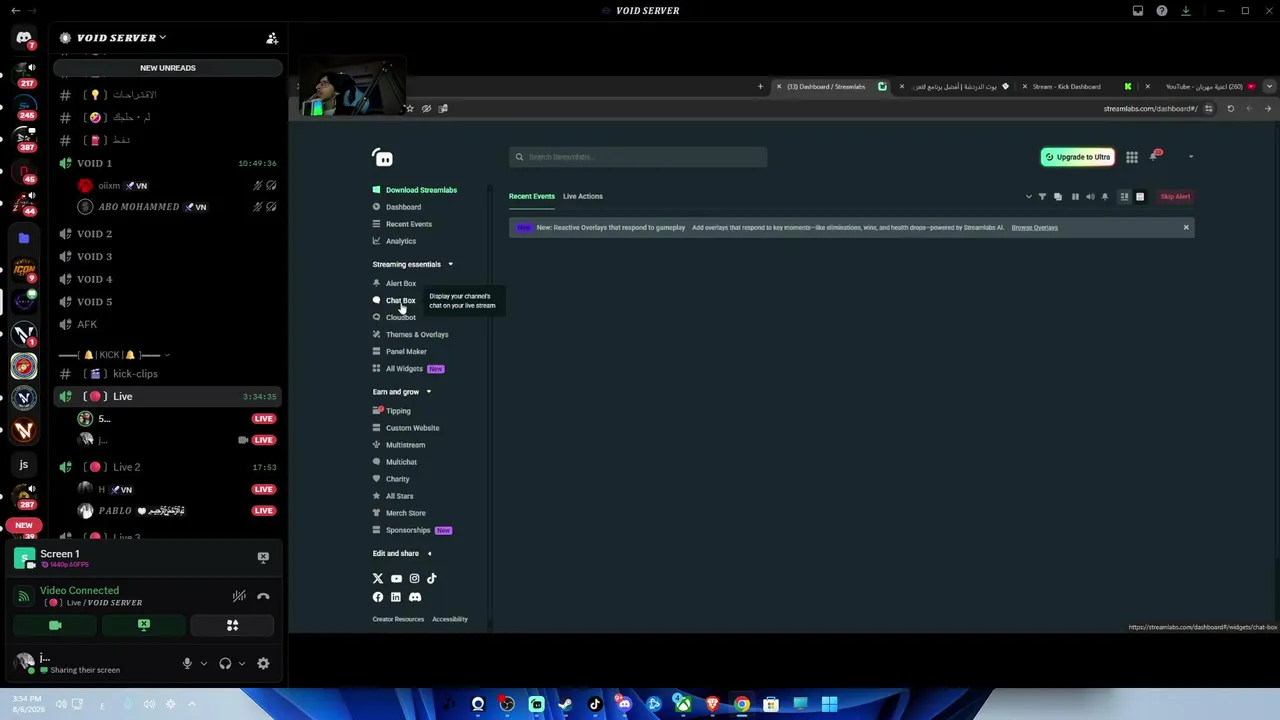Open the voice connection signal icon
Image resolution: width=1280 pixels, height=720 pixels.
point(23,596)
